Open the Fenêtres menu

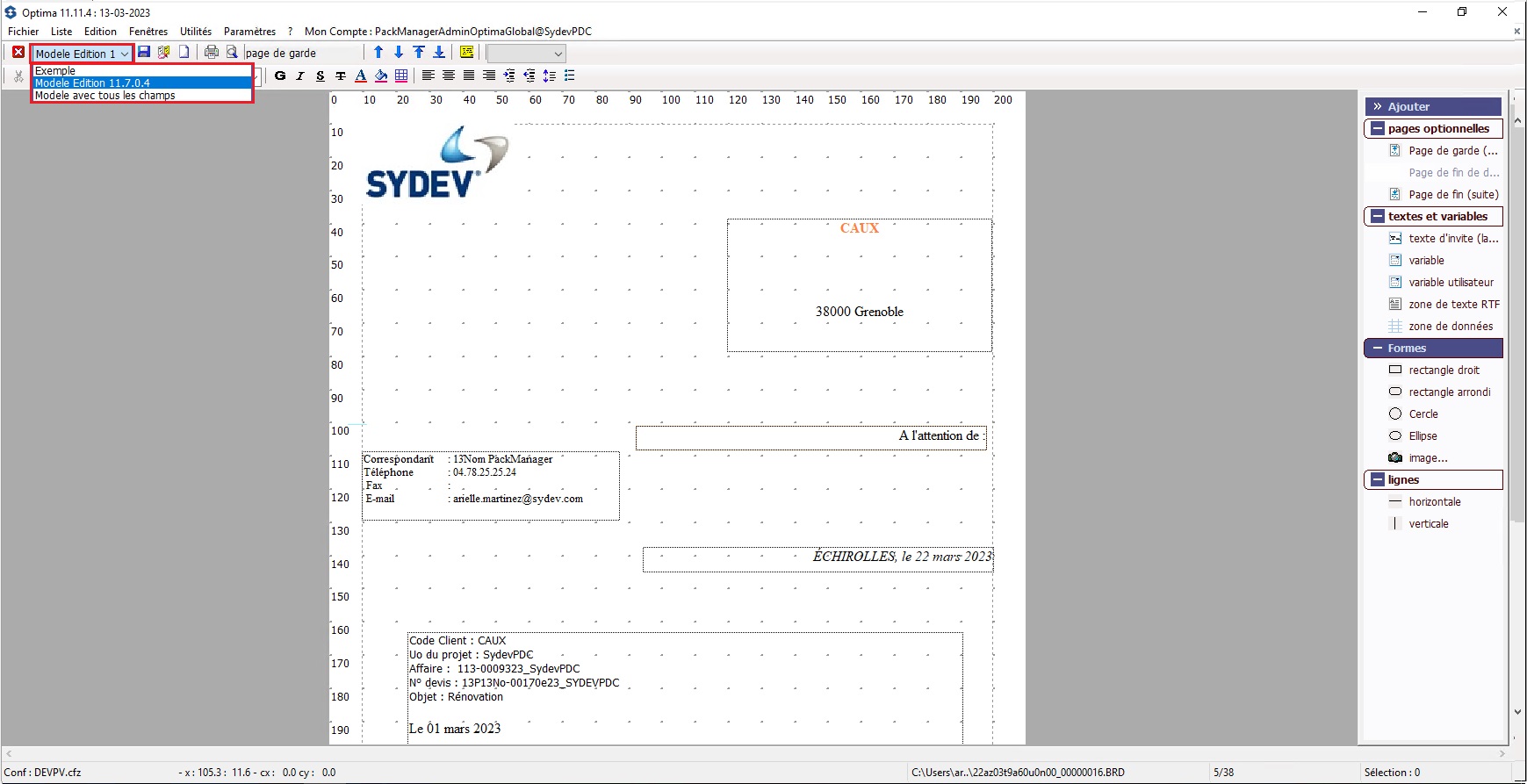[x=148, y=31]
